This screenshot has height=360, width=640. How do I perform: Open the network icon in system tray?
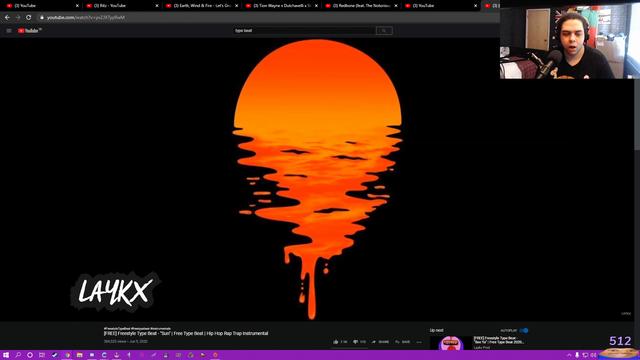[x=585, y=355]
